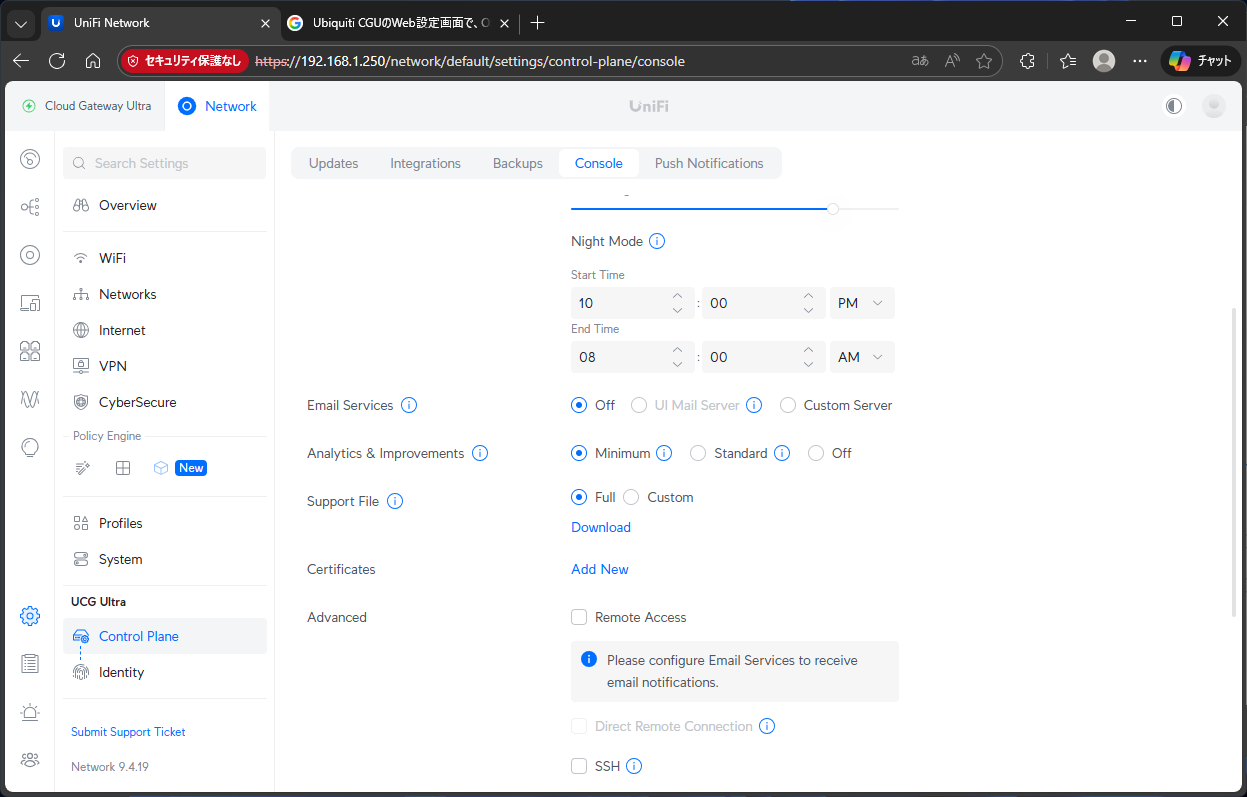Click the Settings gear in left rail
Viewport: 1247px width, 797px height.
pos(30,616)
